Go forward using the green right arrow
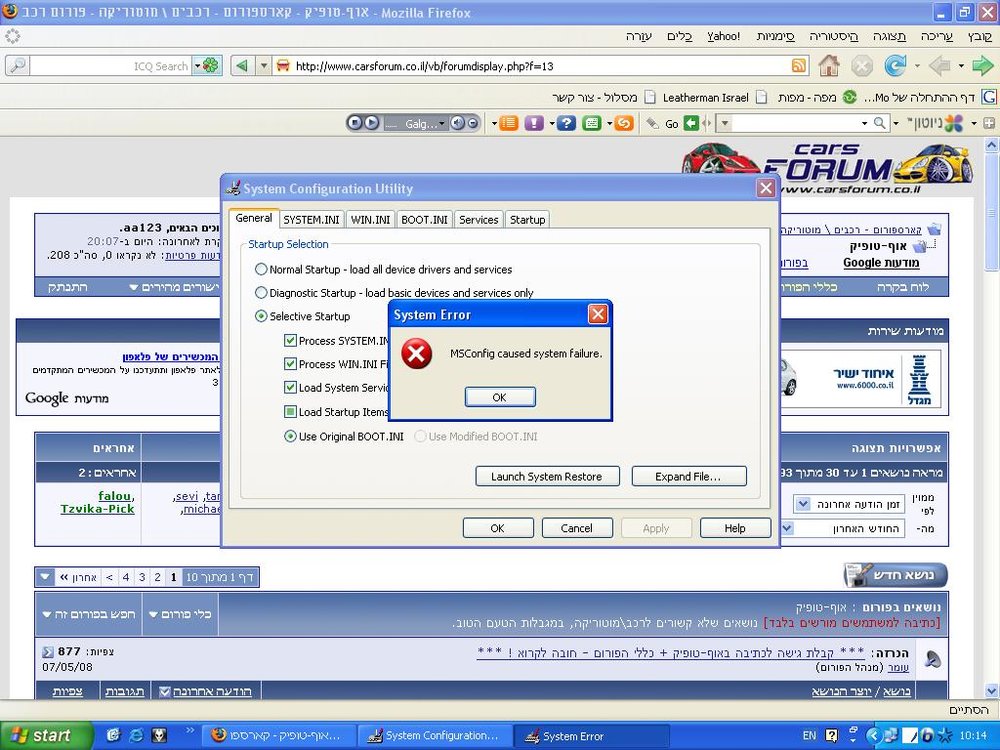 [x=982, y=65]
